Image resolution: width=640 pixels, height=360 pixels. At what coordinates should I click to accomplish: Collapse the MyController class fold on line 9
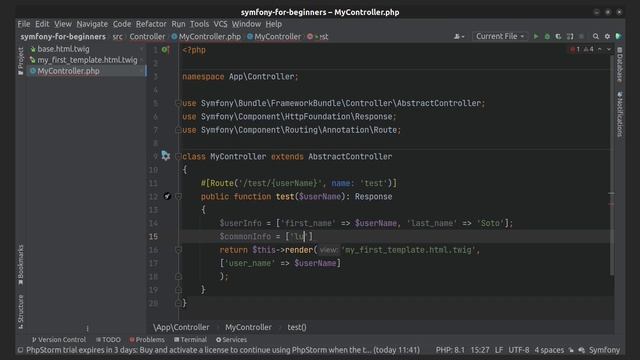coord(178,156)
